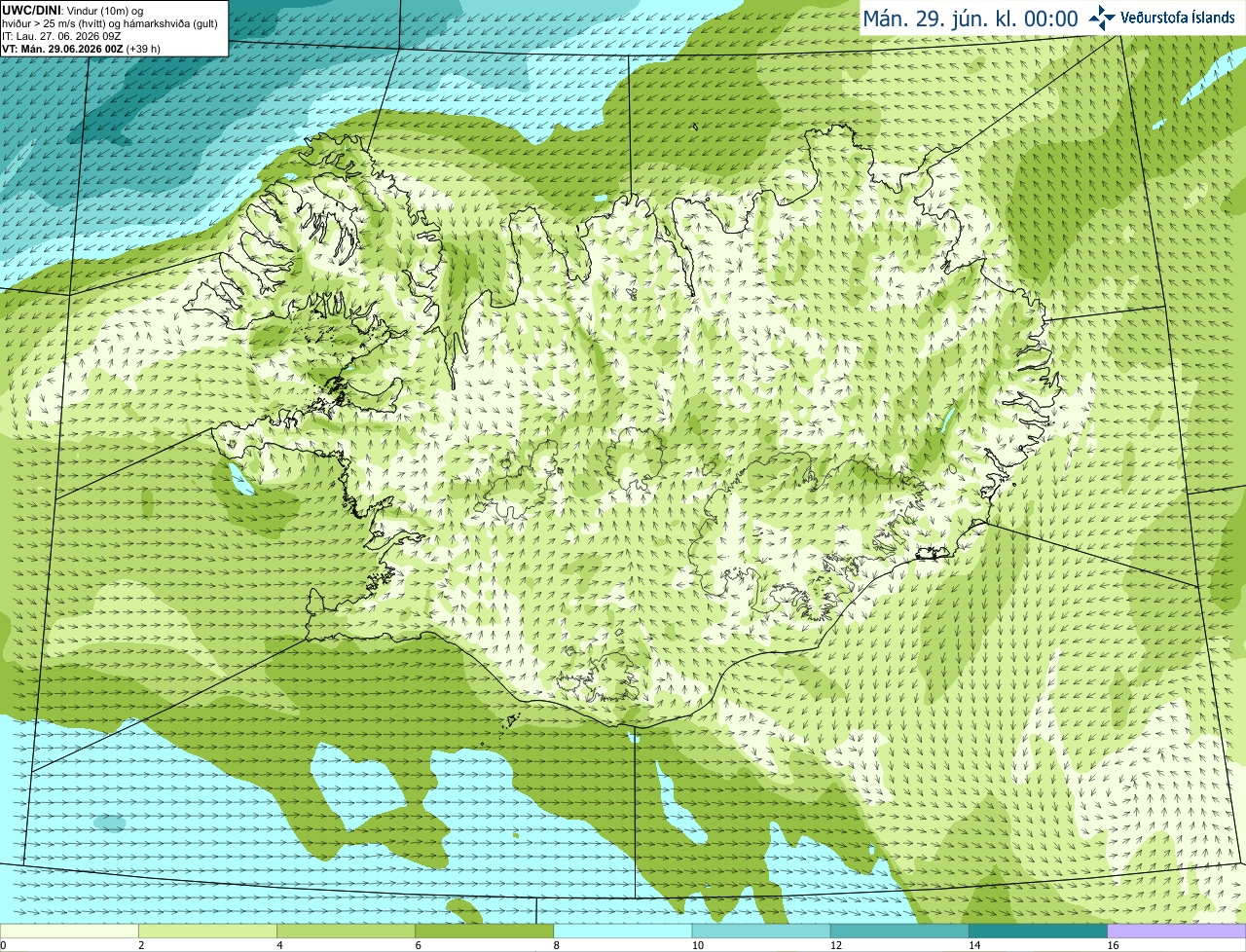Select the pale cyan 8–10 color swatch
This screenshot has width=1246, height=952.
click(623, 931)
